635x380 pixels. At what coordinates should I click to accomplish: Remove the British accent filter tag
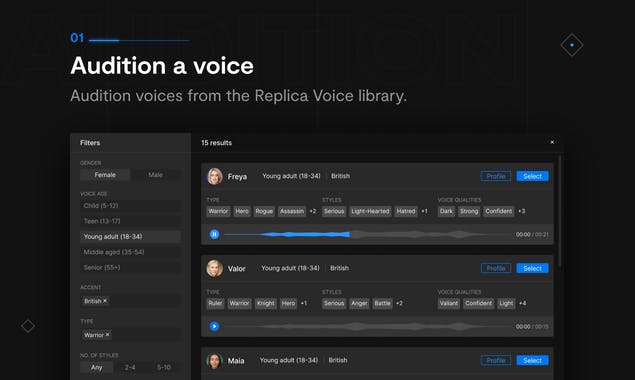tap(105, 301)
